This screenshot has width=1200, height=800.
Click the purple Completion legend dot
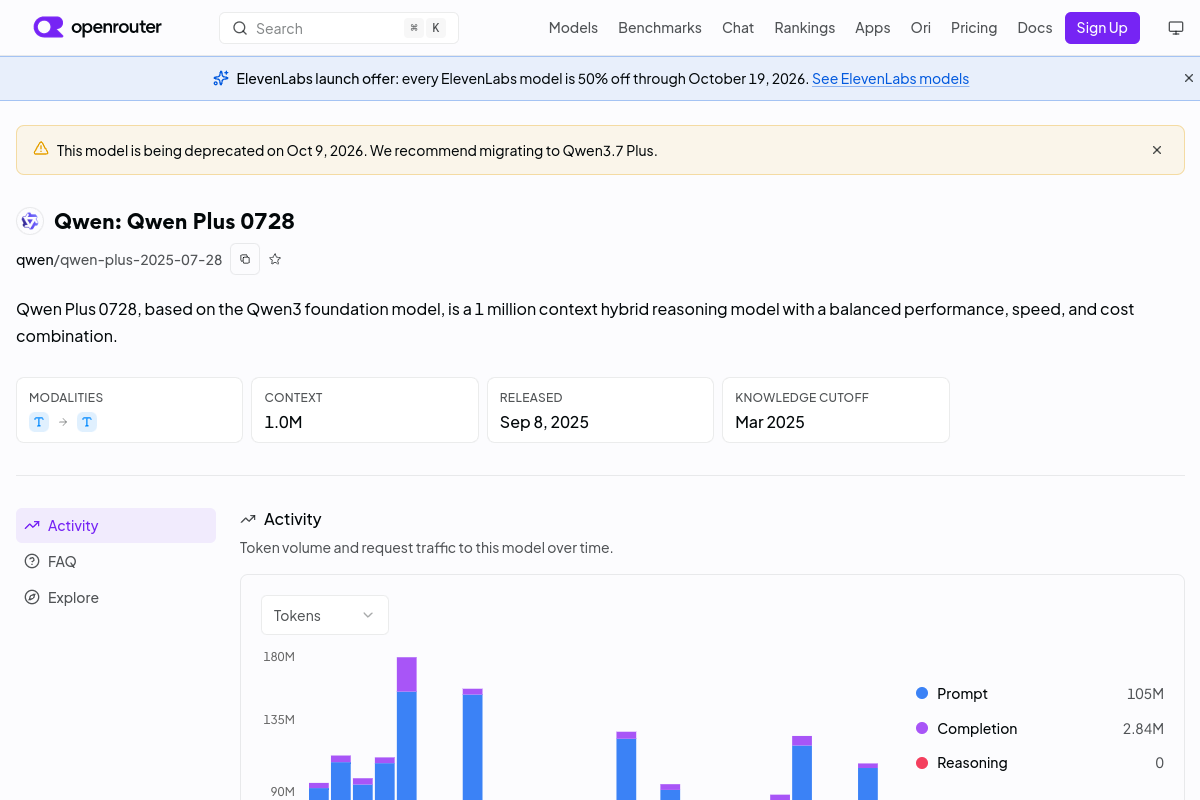pos(922,728)
